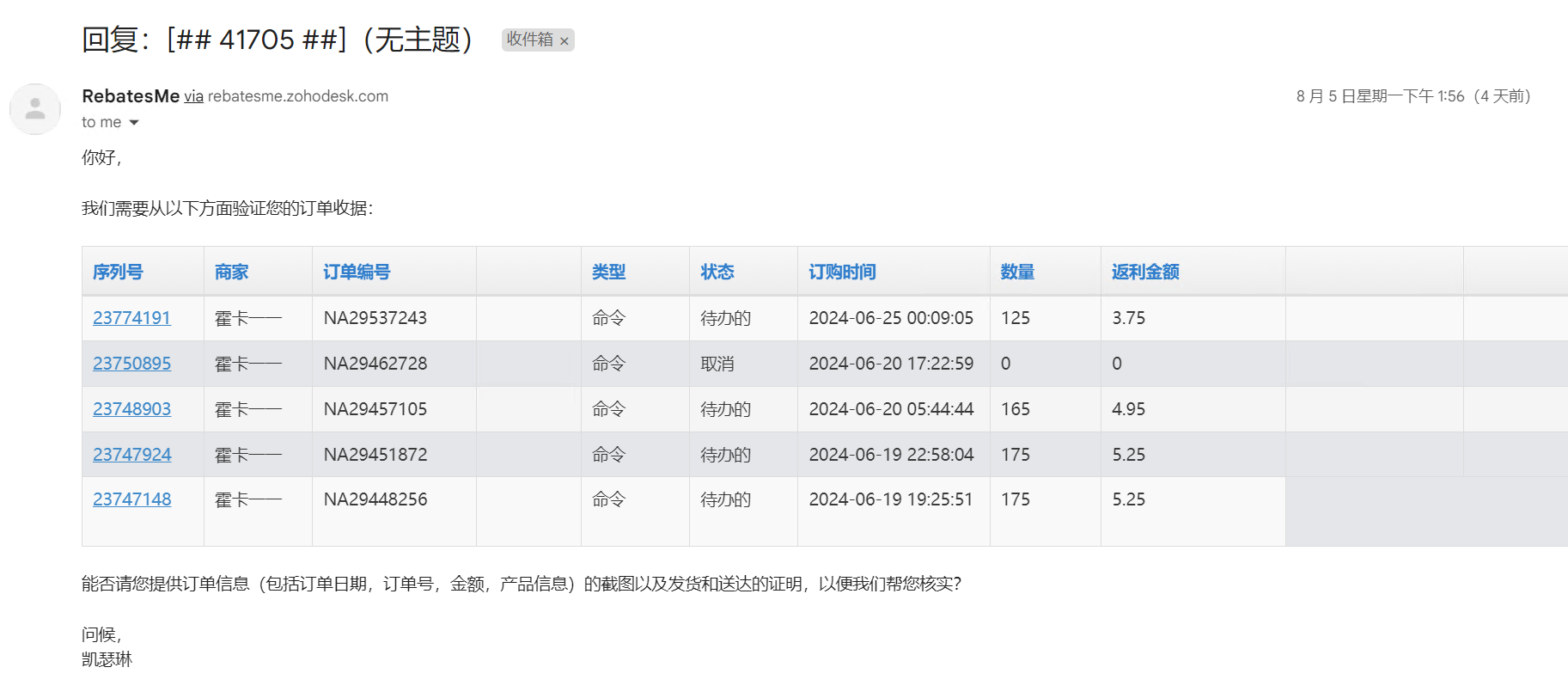This screenshot has height=698, width=1568.
Task: Click the 状态 column header
Action: tap(717, 272)
